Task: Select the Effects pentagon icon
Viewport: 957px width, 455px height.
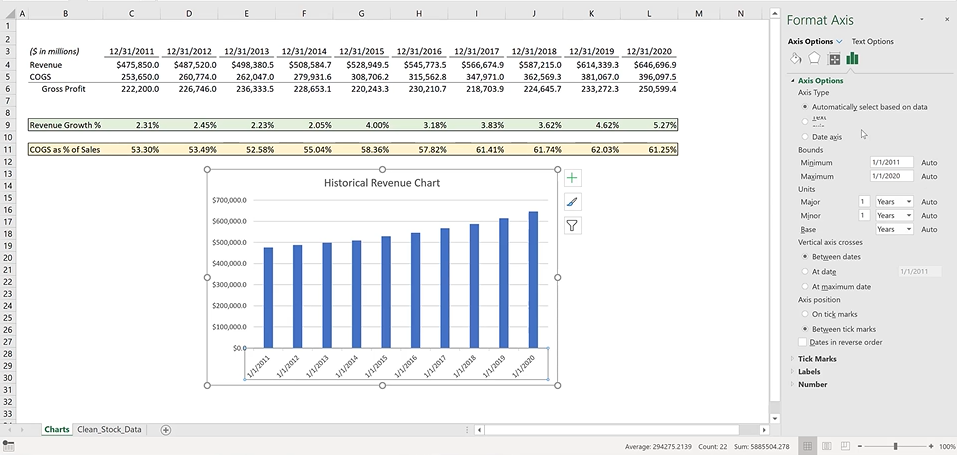Action: click(815, 59)
